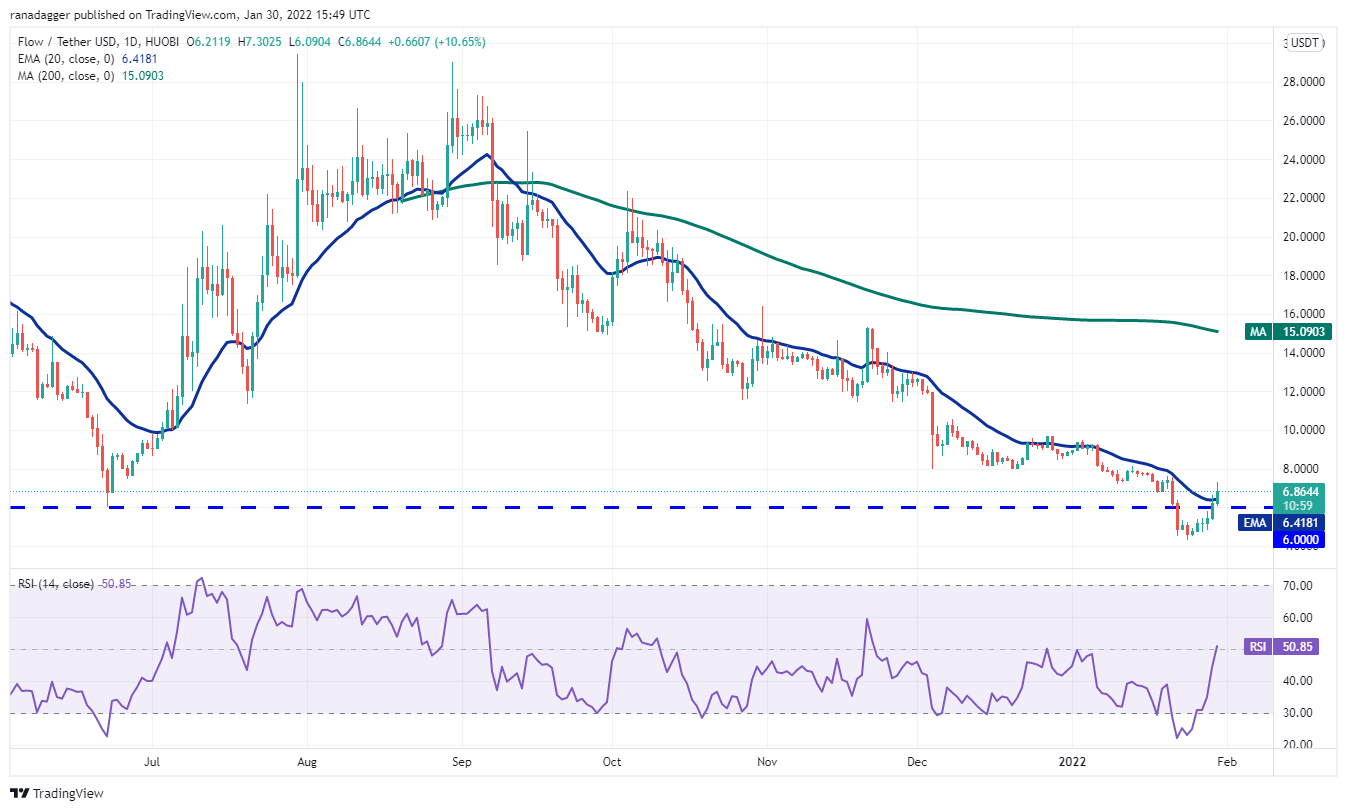Click the Sep label on time axis
The height and width of the screenshot is (811, 1347).
pos(460,760)
